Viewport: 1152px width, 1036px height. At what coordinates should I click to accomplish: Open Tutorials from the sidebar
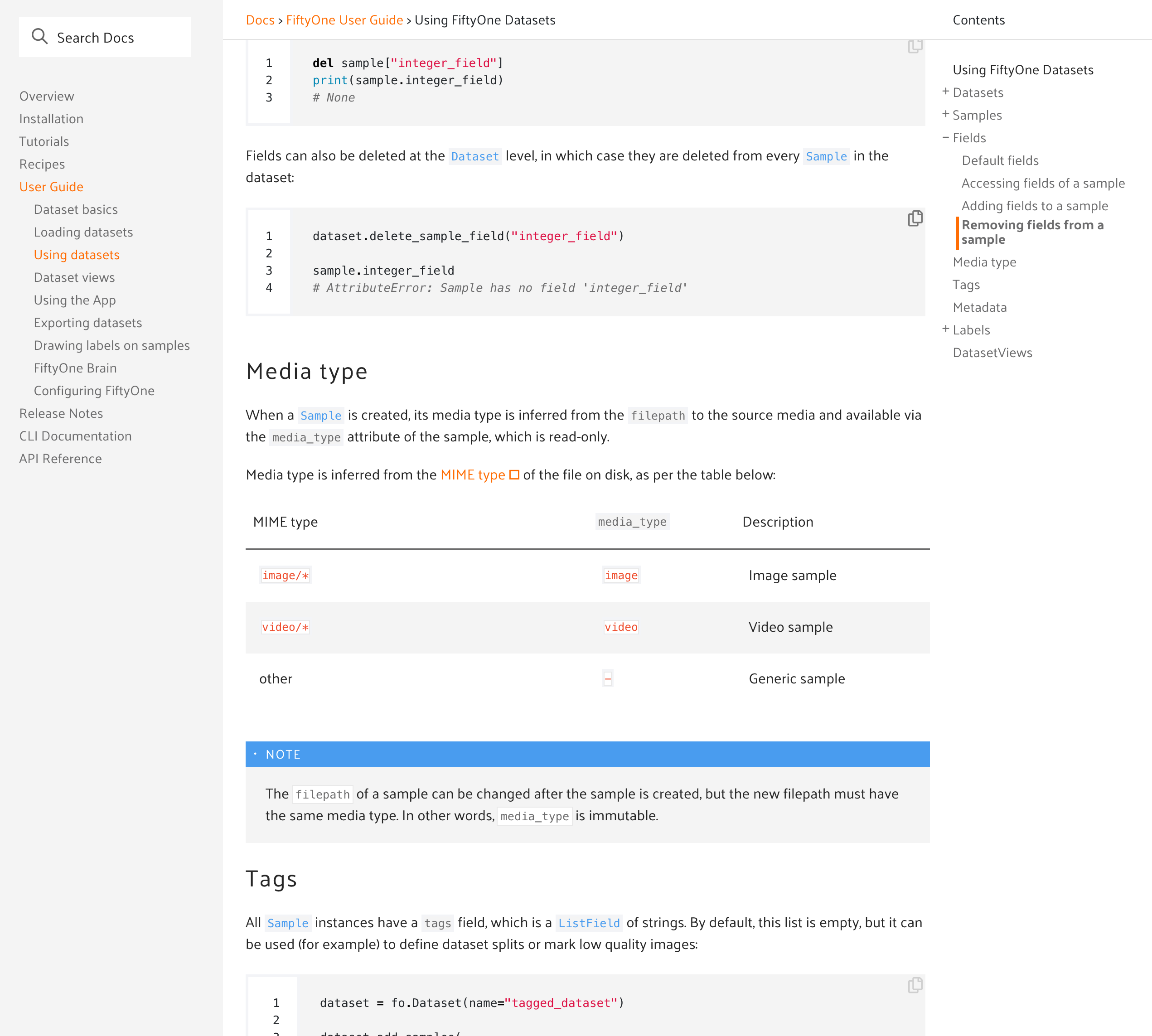(x=44, y=141)
